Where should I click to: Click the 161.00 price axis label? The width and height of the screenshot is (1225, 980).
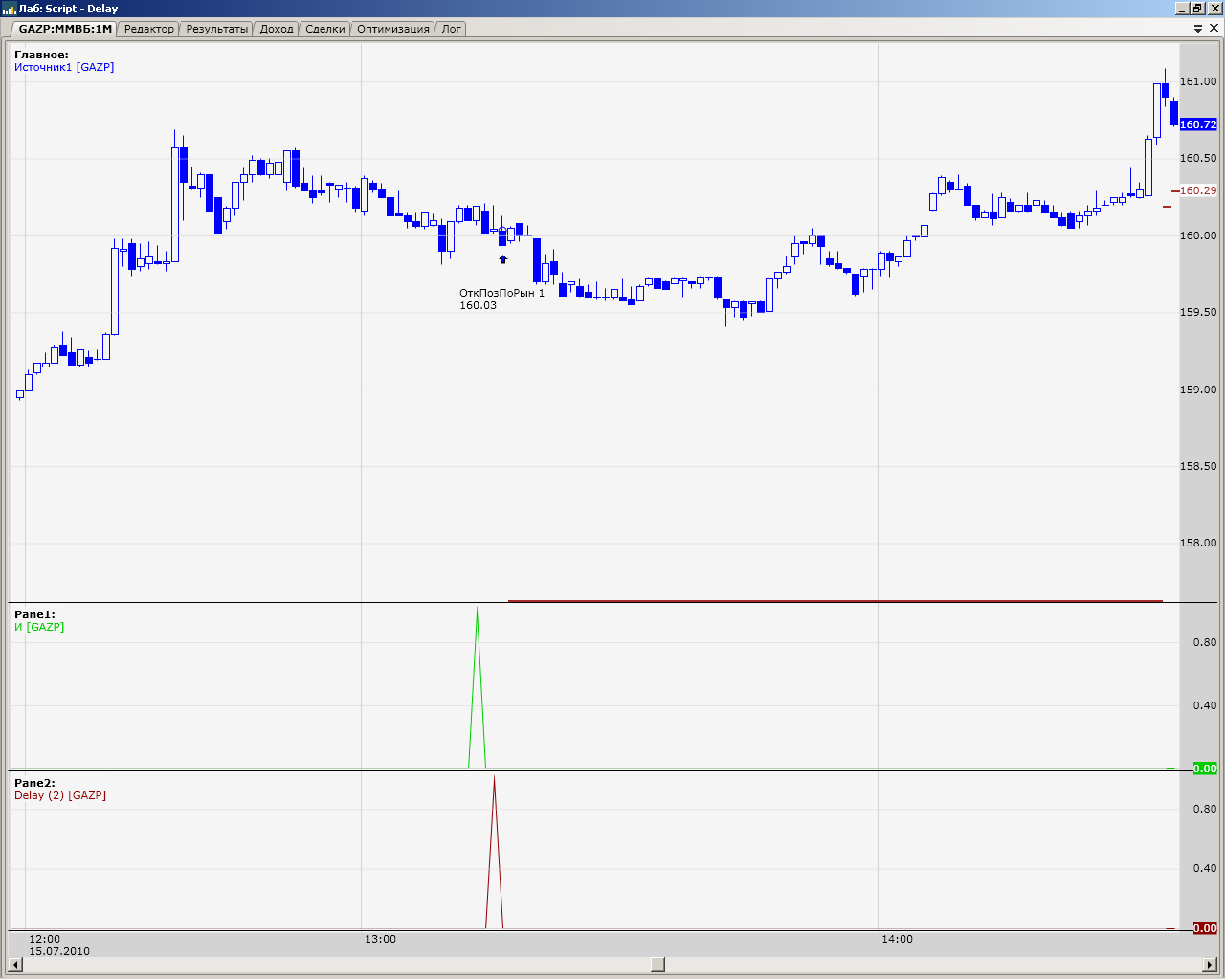[x=1198, y=81]
